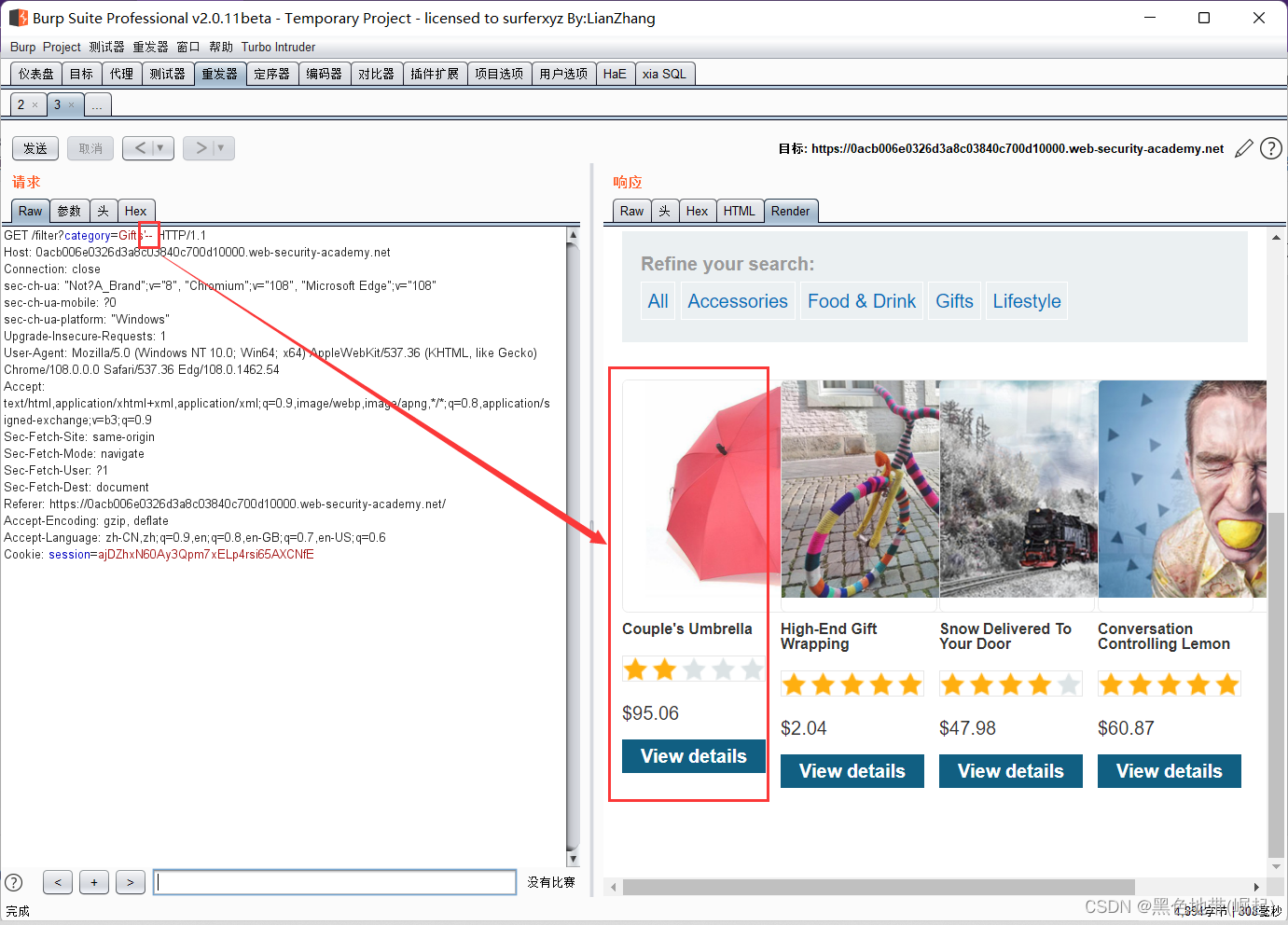Open search help question mark at bottom left
The width and height of the screenshot is (1288, 925).
[14, 882]
